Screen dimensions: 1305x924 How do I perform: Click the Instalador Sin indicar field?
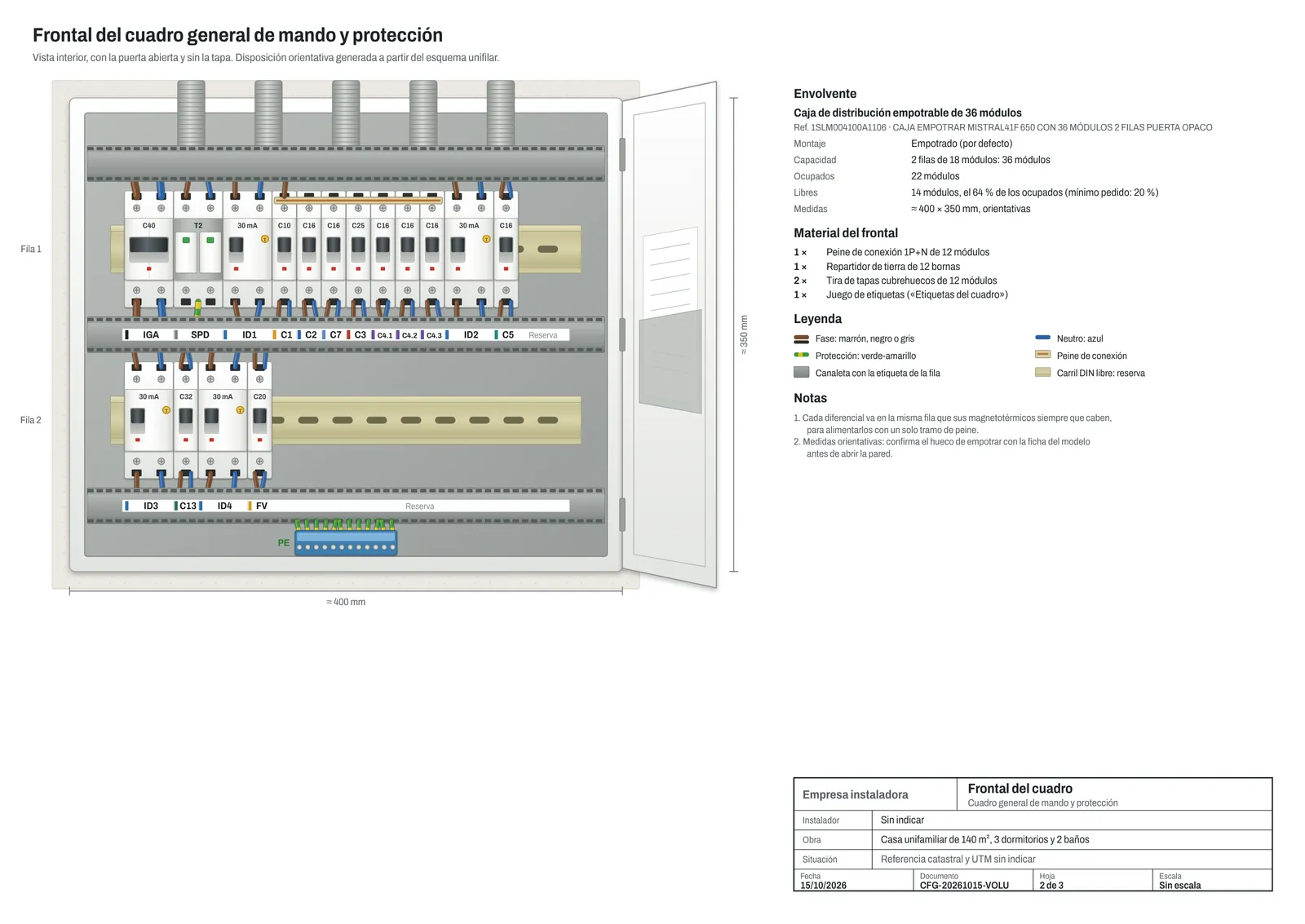[1033, 820]
